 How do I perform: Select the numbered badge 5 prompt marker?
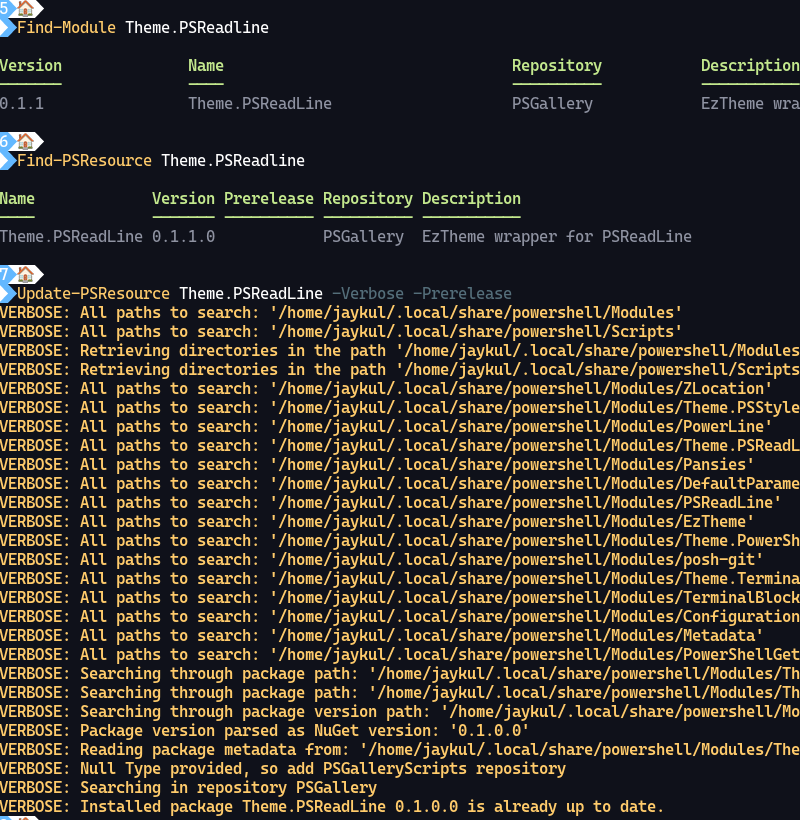(6, 10)
